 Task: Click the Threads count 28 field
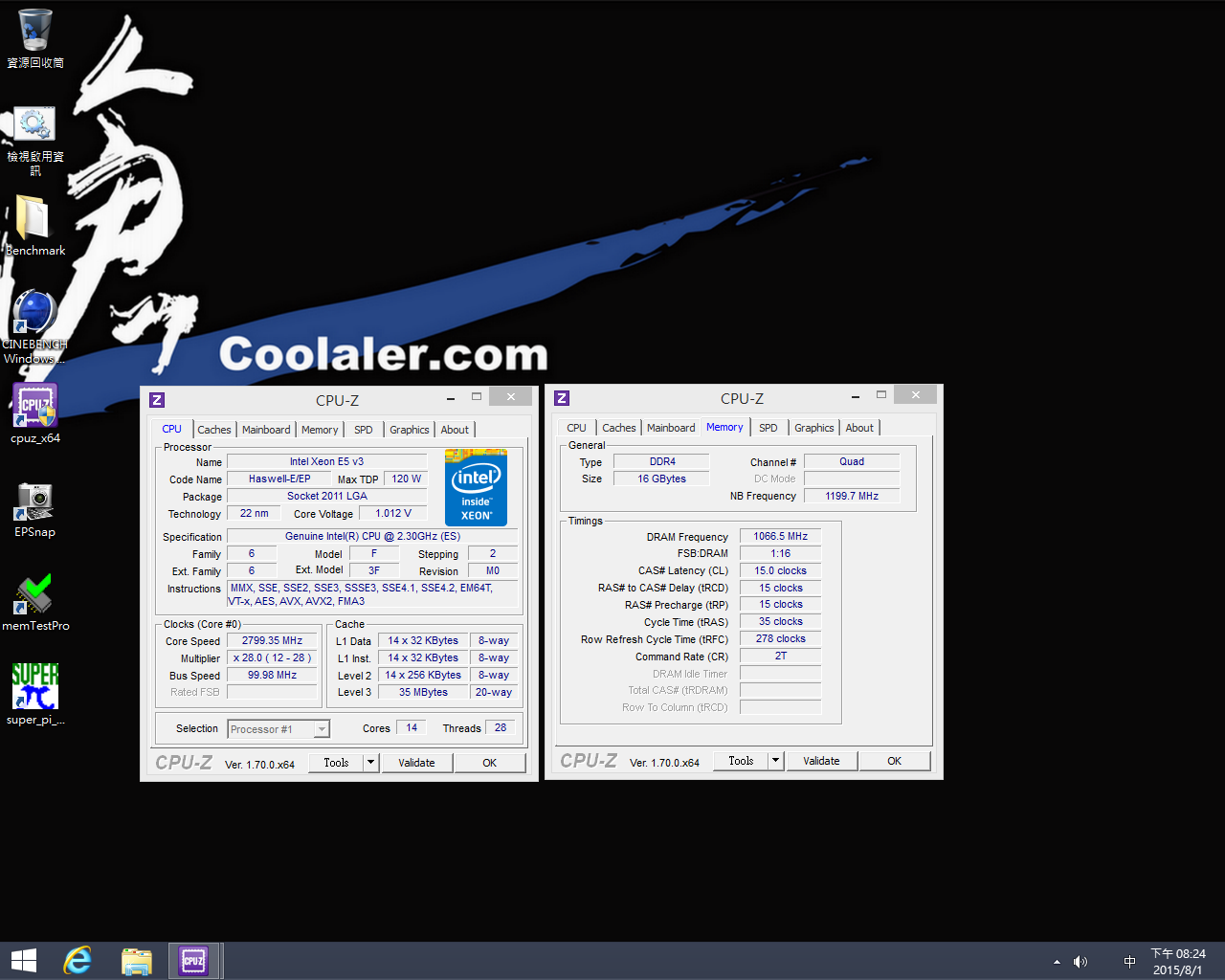click(501, 728)
